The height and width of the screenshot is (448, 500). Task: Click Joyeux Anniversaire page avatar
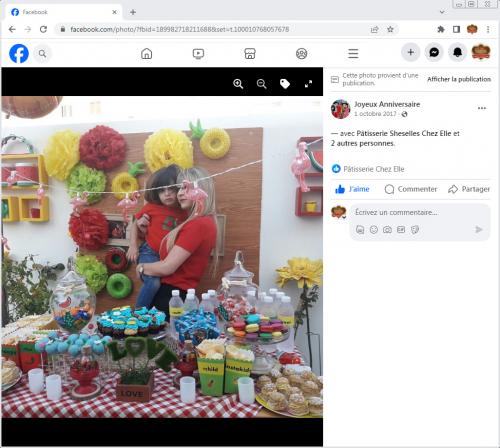(x=340, y=109)
